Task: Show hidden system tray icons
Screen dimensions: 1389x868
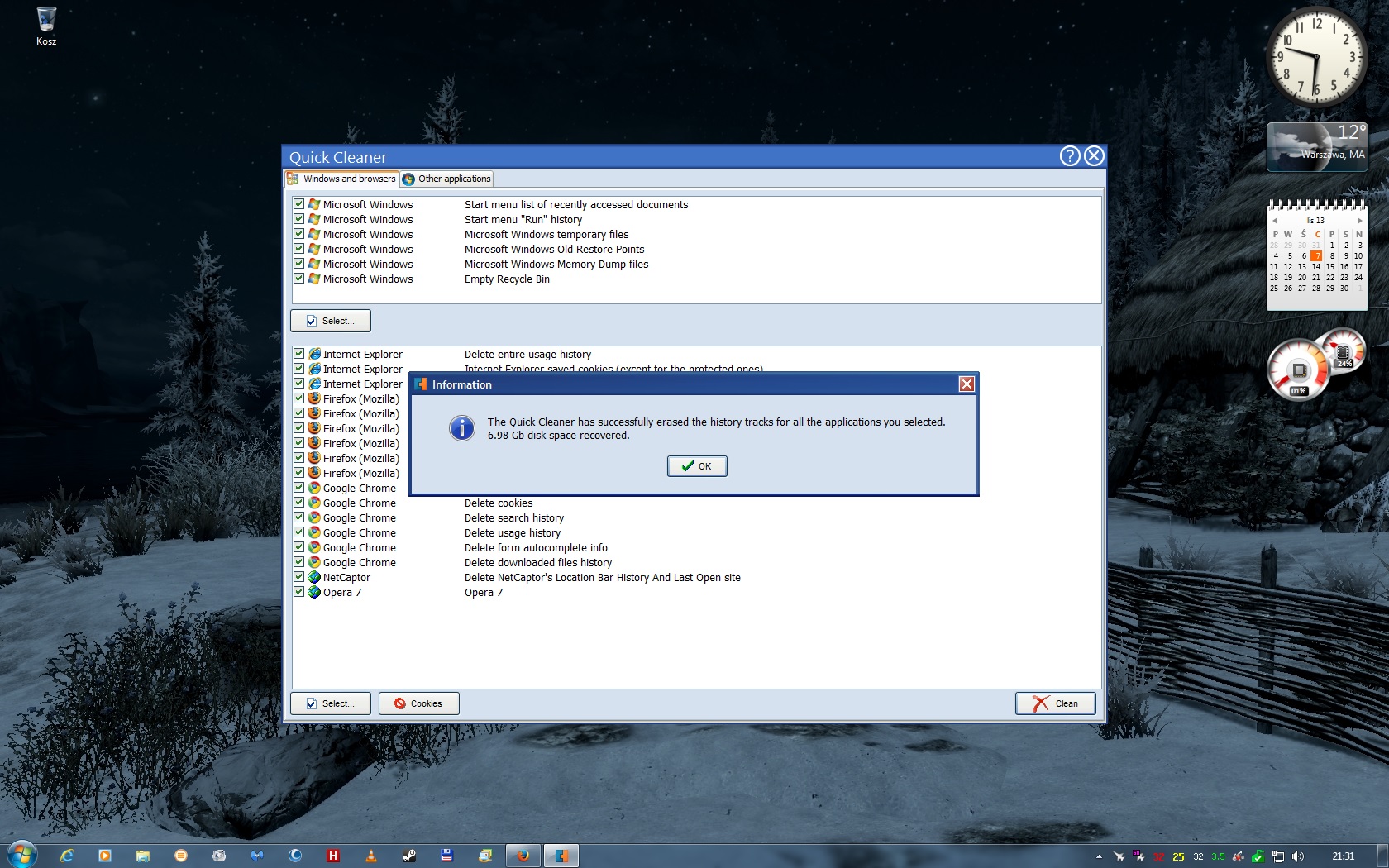Action: tap(1099, 856)
